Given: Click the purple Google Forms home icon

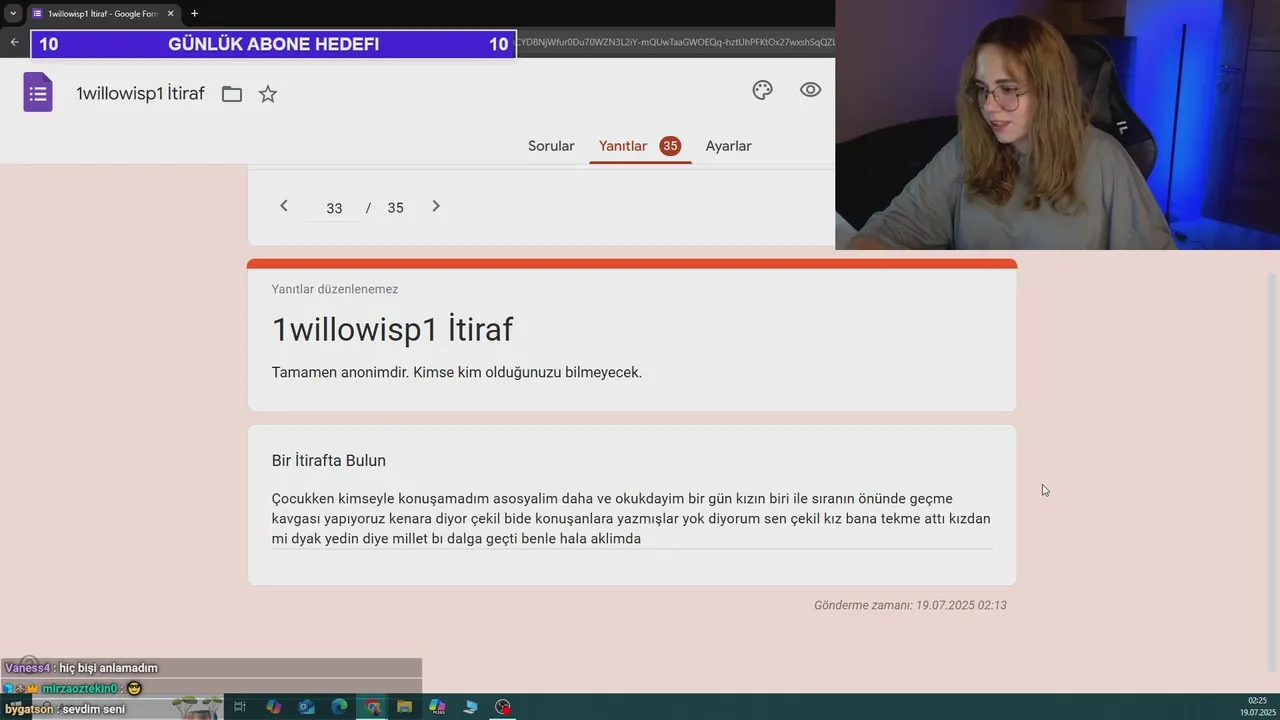Looking at the screenshot, I should point(38,93).
